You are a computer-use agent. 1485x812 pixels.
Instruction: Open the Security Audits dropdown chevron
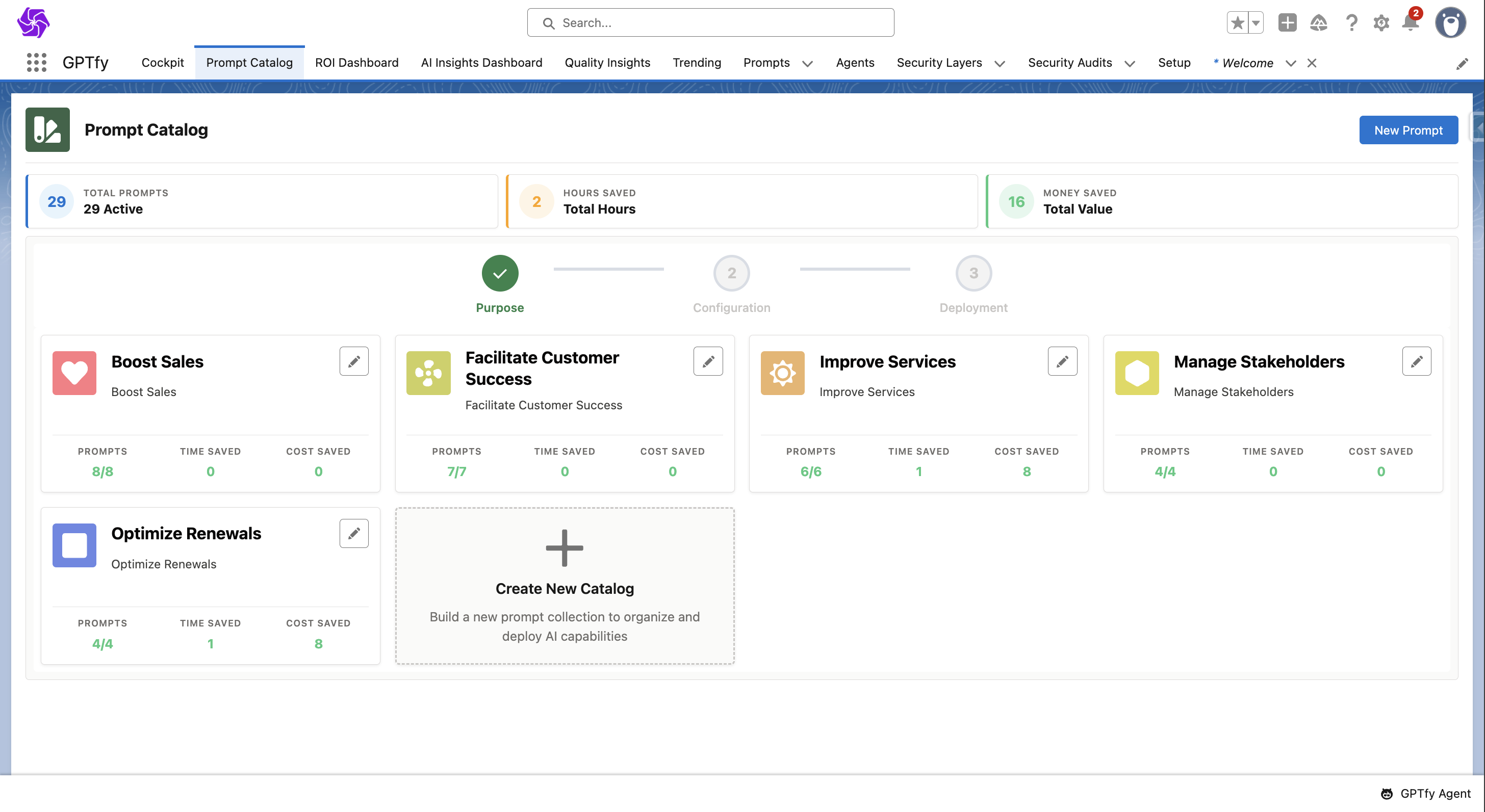click(x=1130, y=63)
